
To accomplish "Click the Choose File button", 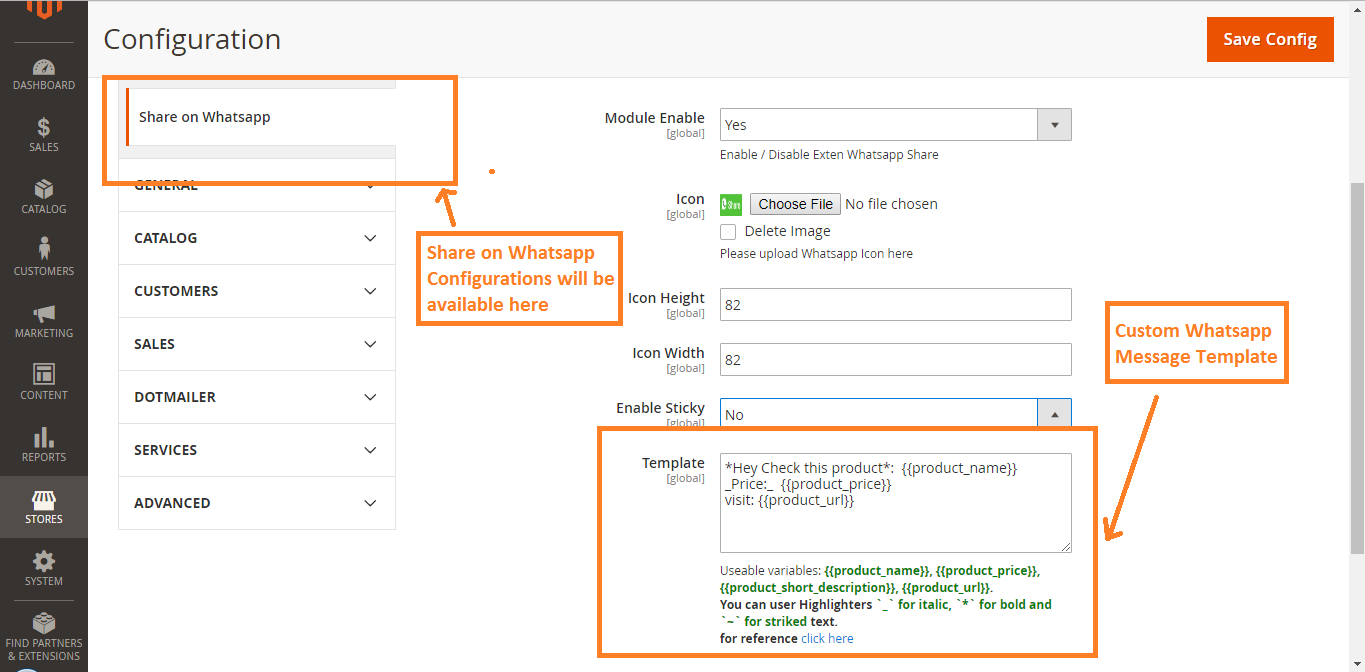I will point(795,204).
